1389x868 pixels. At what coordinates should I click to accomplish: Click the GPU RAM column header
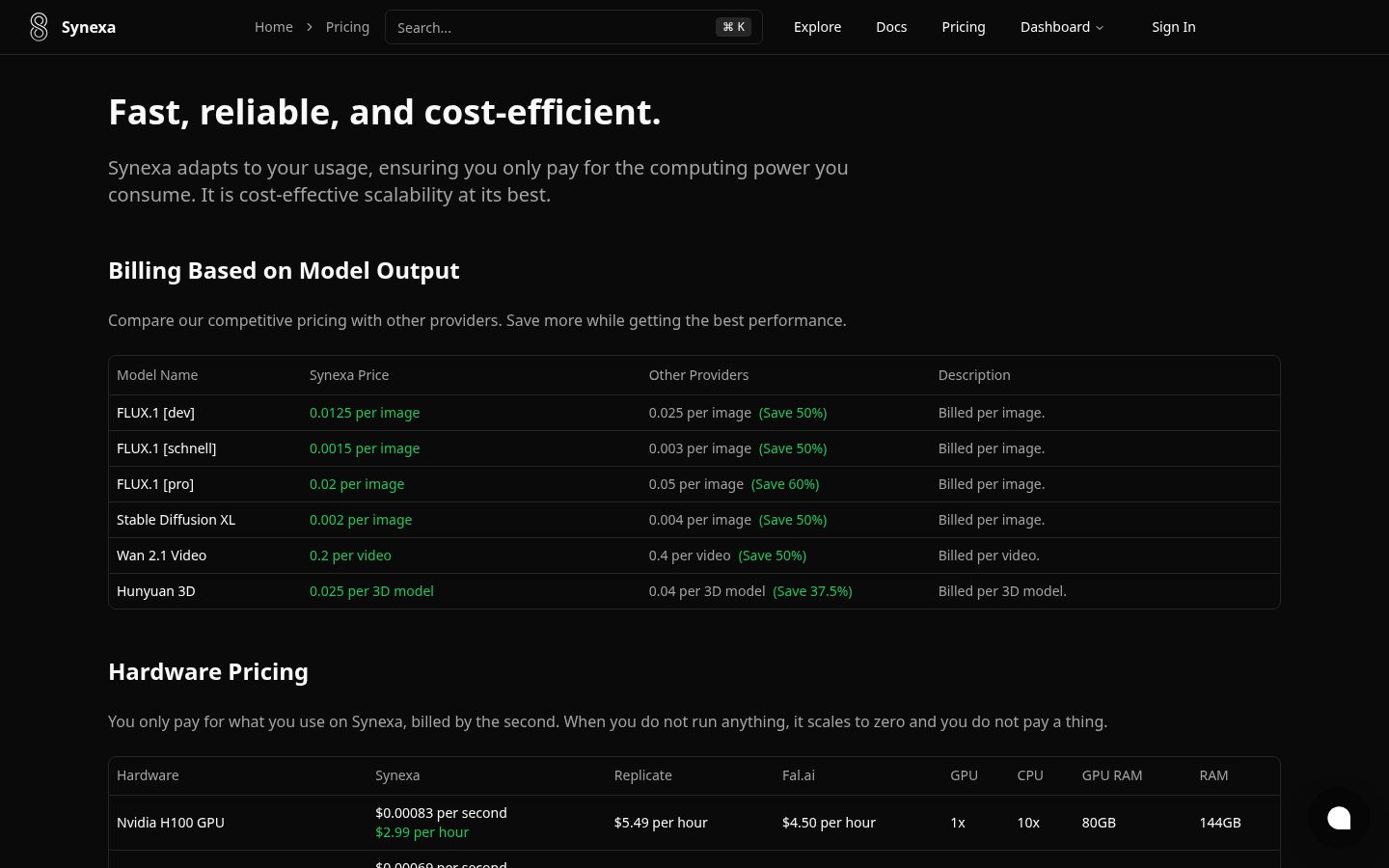[x=1112, y=775]
